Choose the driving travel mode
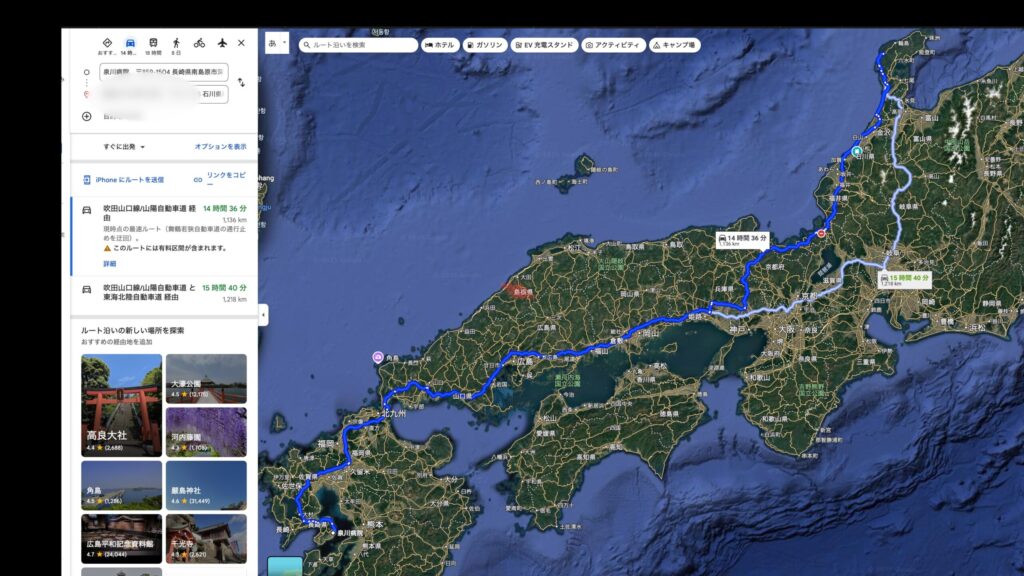Viewport: 1024px width, 576px height. [x=130, y=43]
